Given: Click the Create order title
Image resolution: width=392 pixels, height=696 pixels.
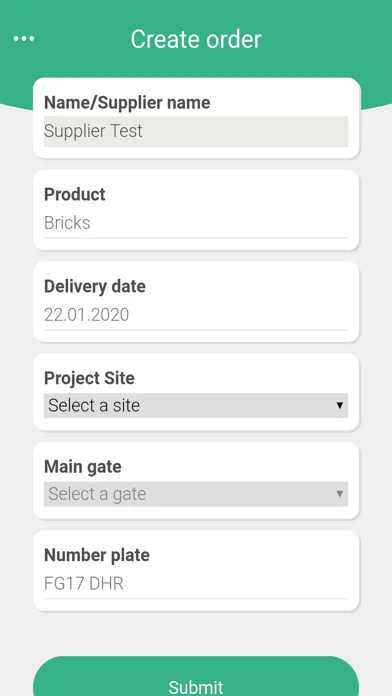Looking at the screenshot, I should click(196, 39).
